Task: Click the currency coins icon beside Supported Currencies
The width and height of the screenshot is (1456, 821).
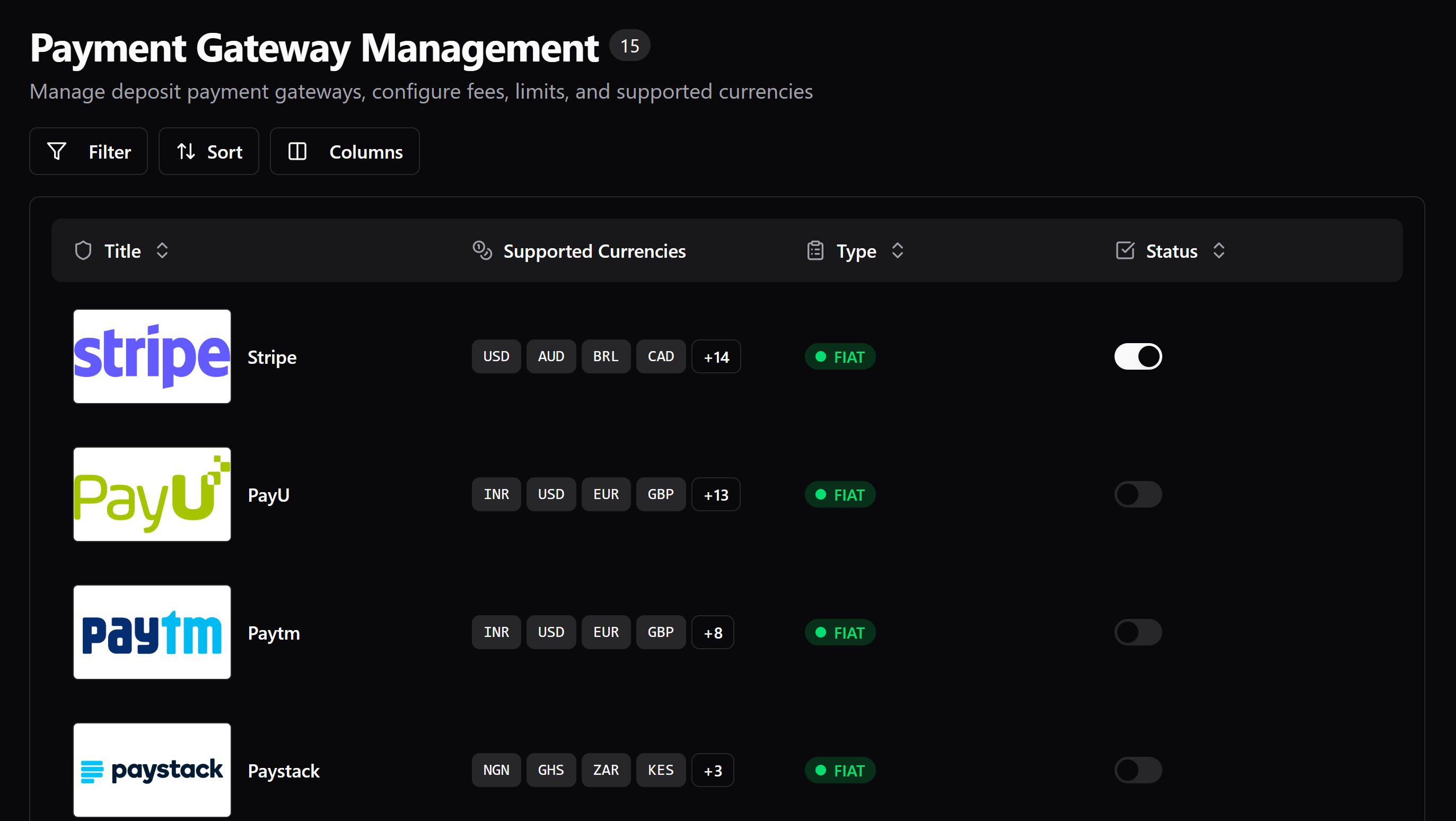Action: pyautogui.click(x=481, y=250)
